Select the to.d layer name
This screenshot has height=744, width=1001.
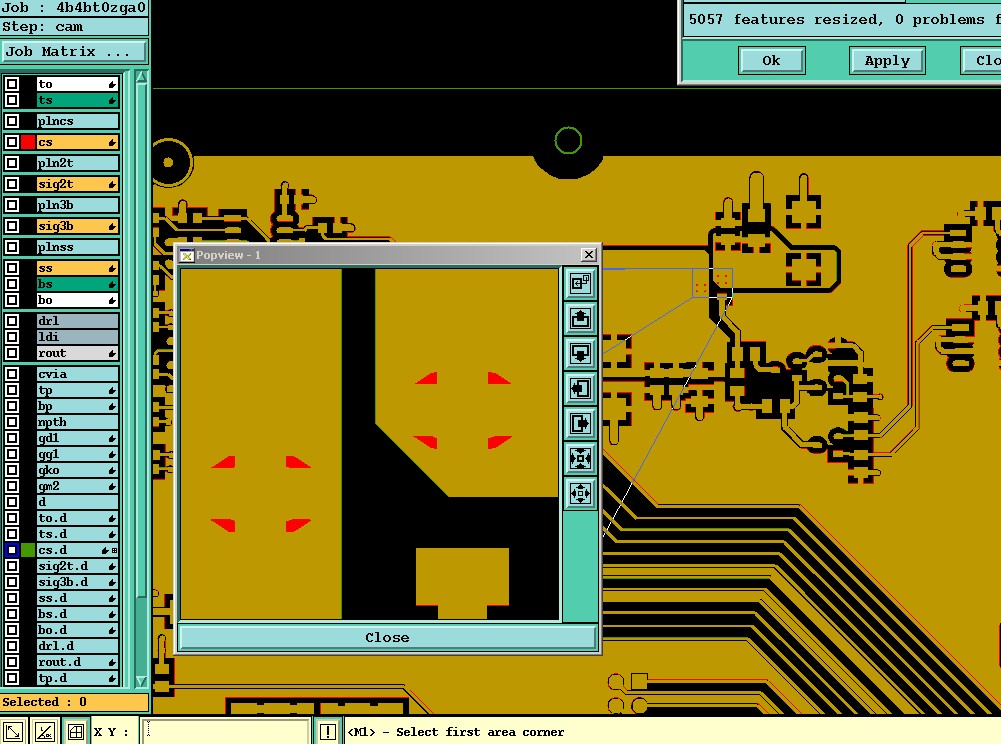coord(78,518)
